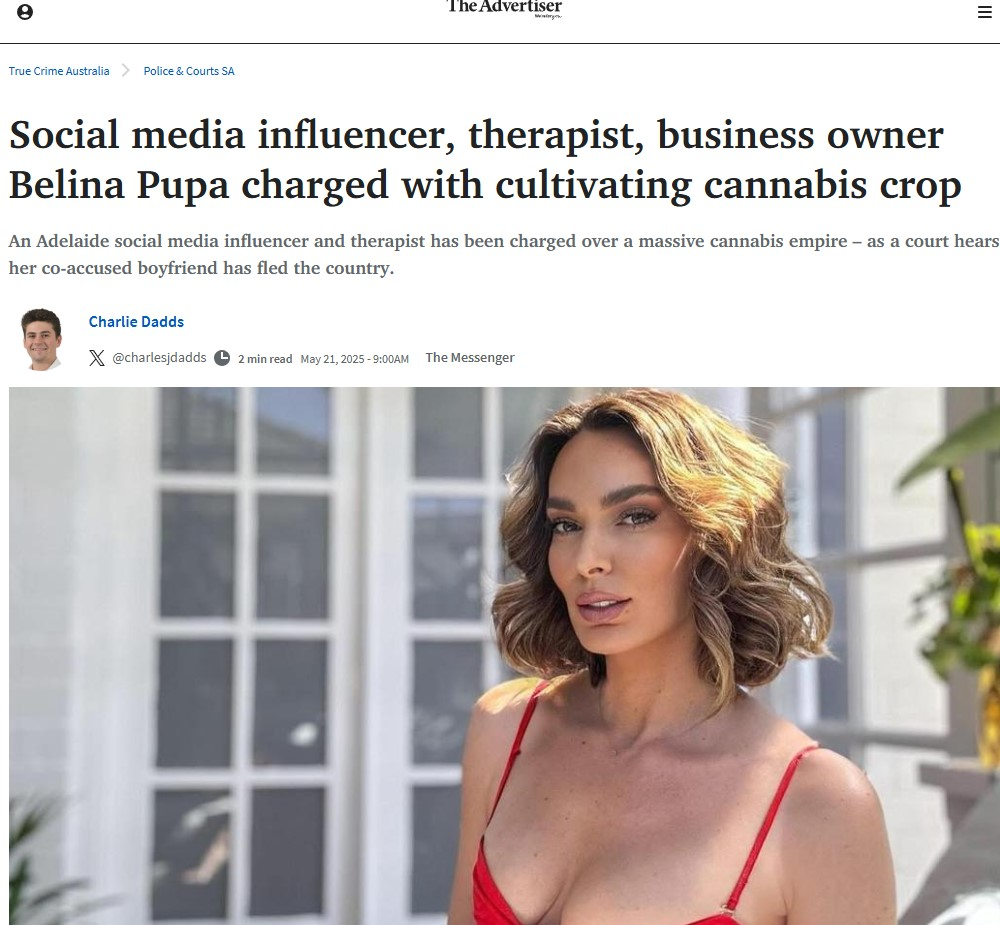Open the hamburger navigation menu

[985, 12]
